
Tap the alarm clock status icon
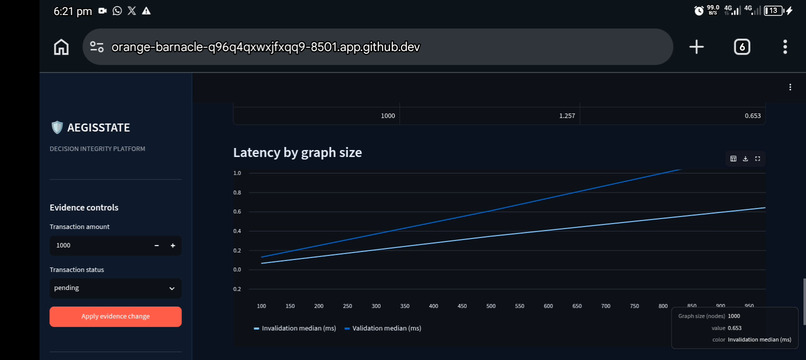point(699,11)
